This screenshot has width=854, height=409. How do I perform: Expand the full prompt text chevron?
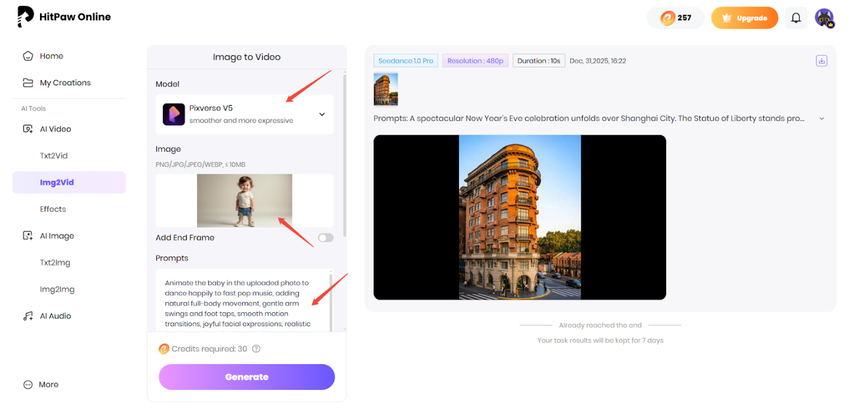pos(822,119)
